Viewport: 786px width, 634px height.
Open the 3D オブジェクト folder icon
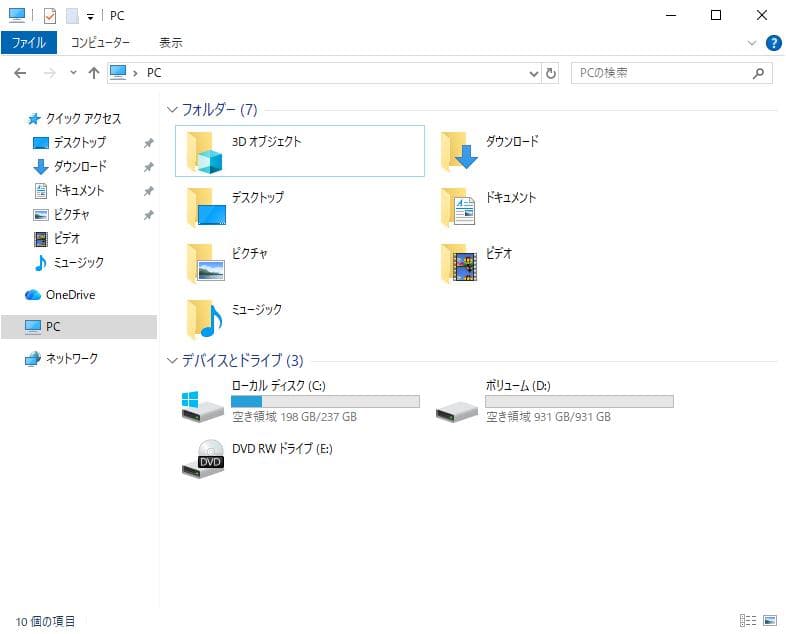point(204,152)
